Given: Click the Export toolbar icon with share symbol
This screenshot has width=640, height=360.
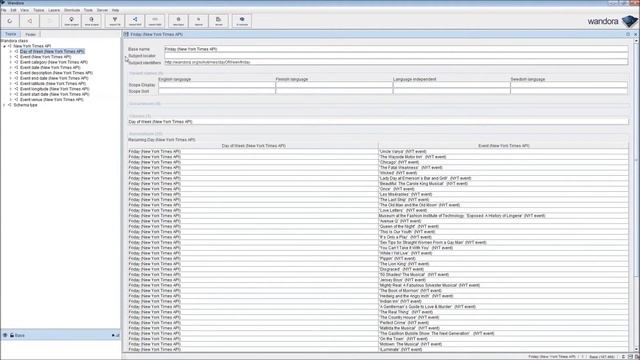Looking at the screenshot, I should coord(135,21).
